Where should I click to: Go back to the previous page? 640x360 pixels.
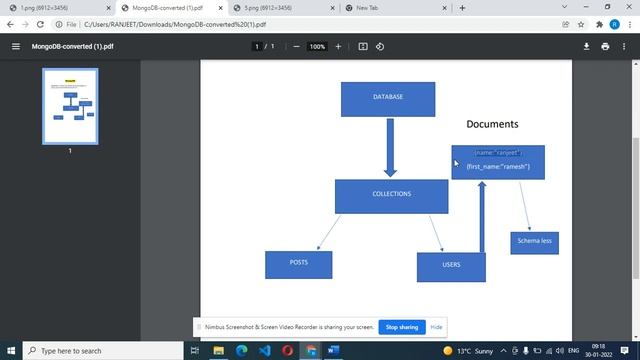click(10, 24)
